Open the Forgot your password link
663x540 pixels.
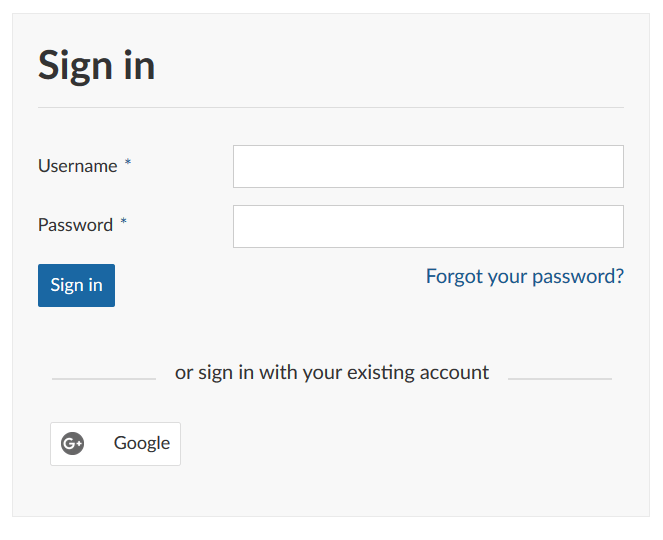[x=524, y=276]
